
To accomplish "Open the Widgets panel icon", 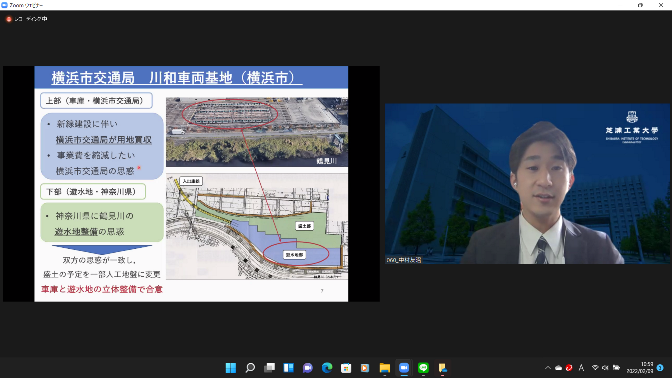I will coord(288,368).
